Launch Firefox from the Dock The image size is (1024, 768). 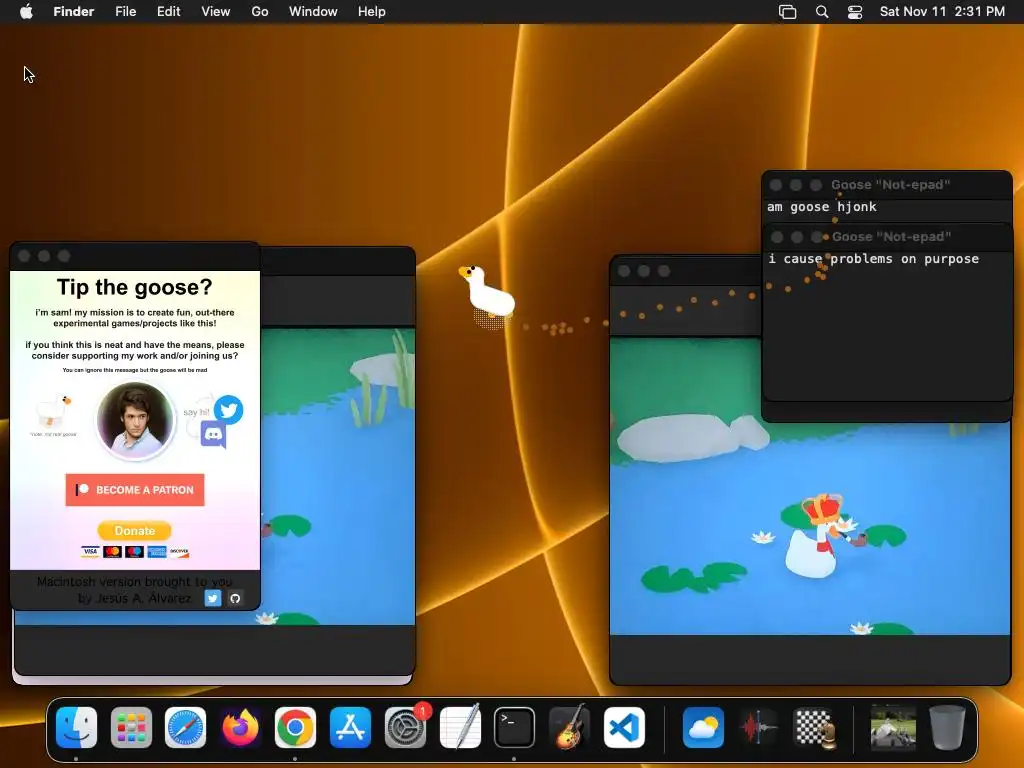240,727
